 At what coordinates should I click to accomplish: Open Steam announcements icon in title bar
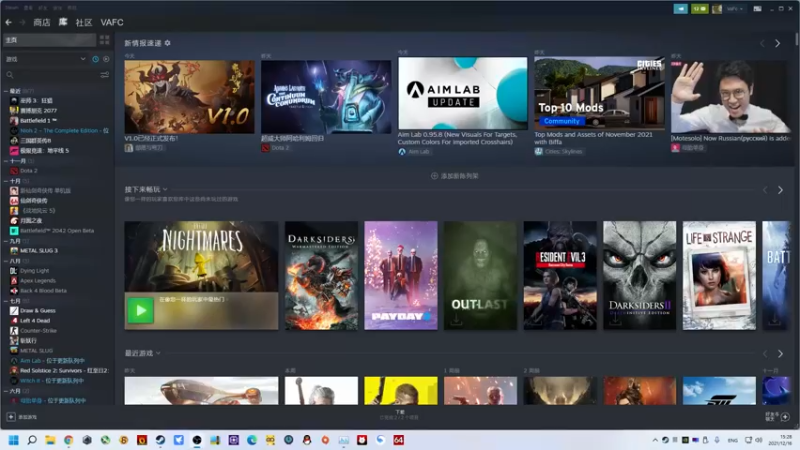pyautogui.click(x=681, y=9)
